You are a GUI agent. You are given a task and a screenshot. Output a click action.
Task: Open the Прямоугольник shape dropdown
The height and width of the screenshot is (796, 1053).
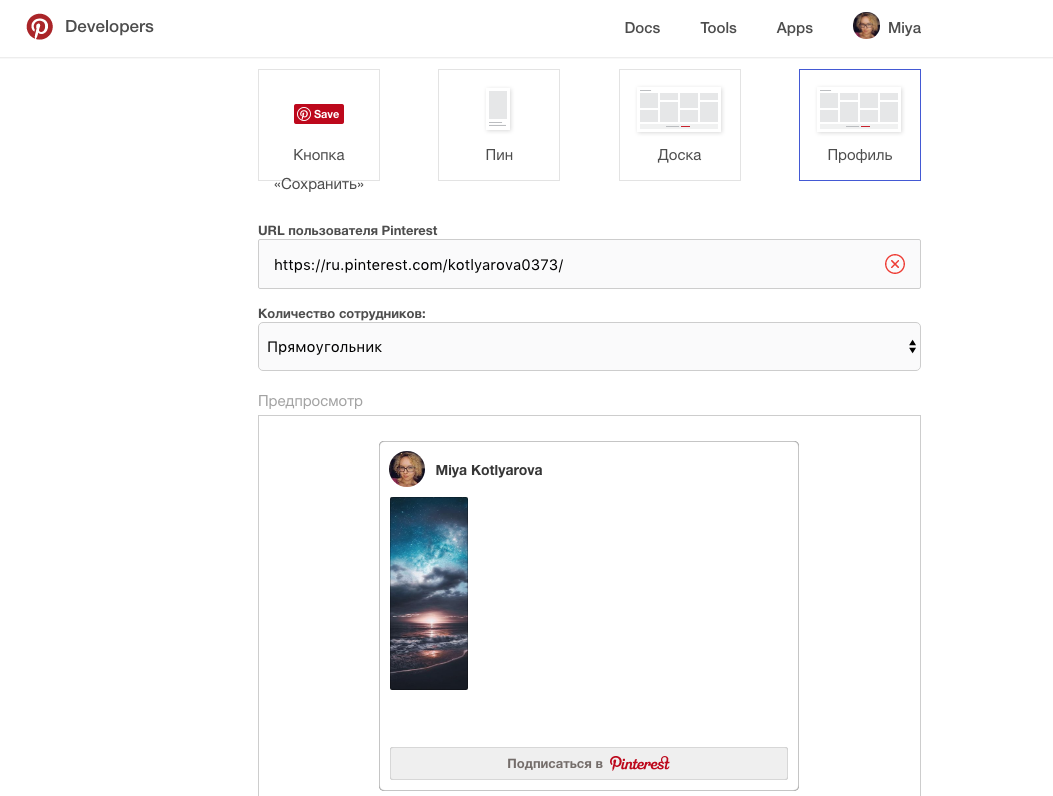pos(589,347)
